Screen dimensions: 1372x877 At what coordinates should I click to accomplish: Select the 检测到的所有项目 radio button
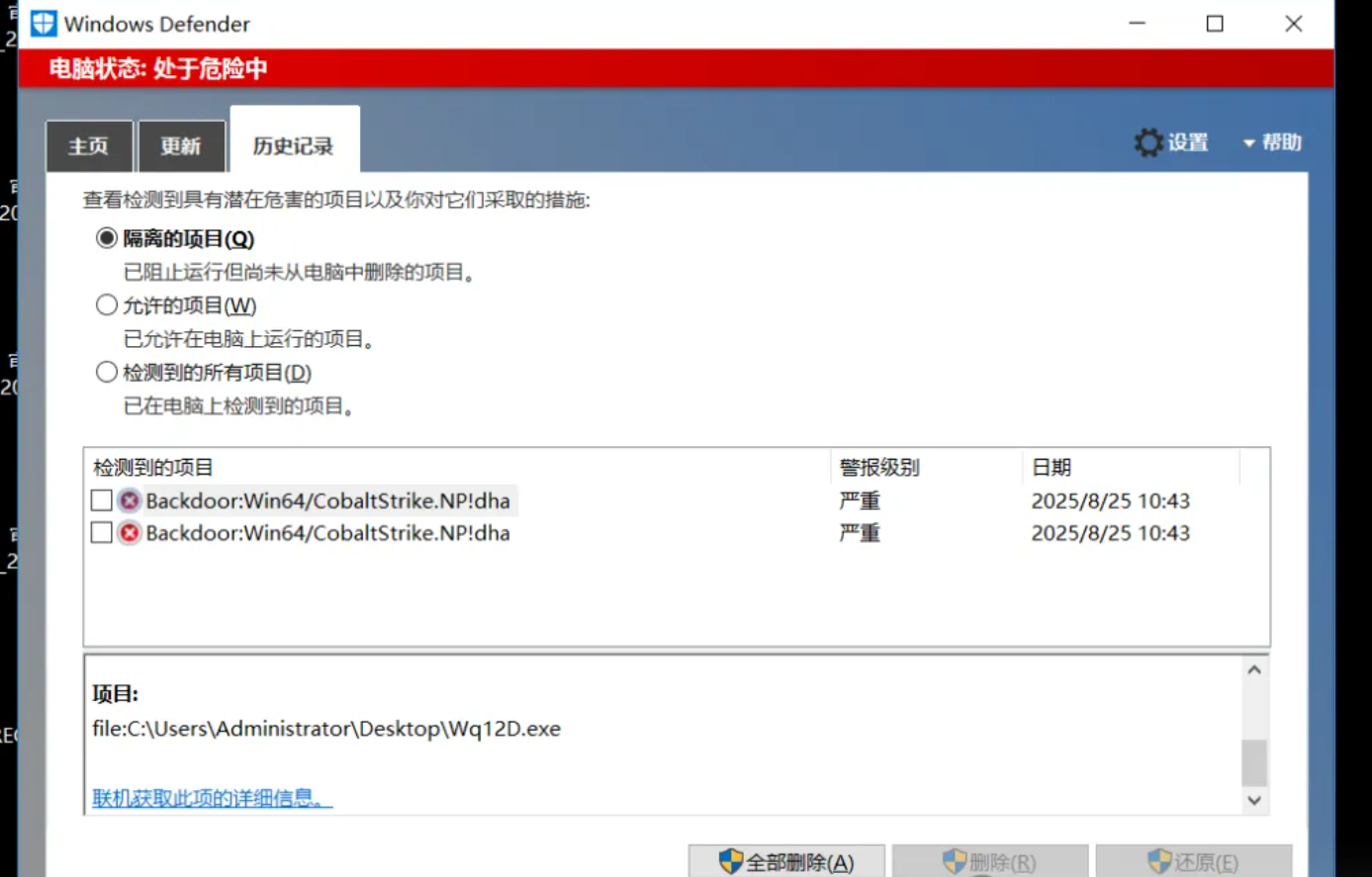106,372
